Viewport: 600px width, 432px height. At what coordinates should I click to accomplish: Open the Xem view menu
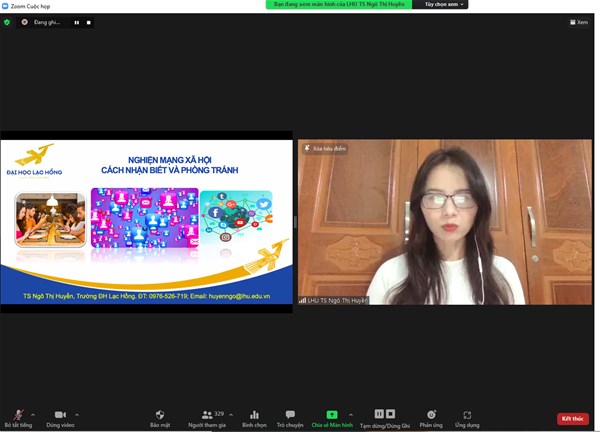[579, 21]
